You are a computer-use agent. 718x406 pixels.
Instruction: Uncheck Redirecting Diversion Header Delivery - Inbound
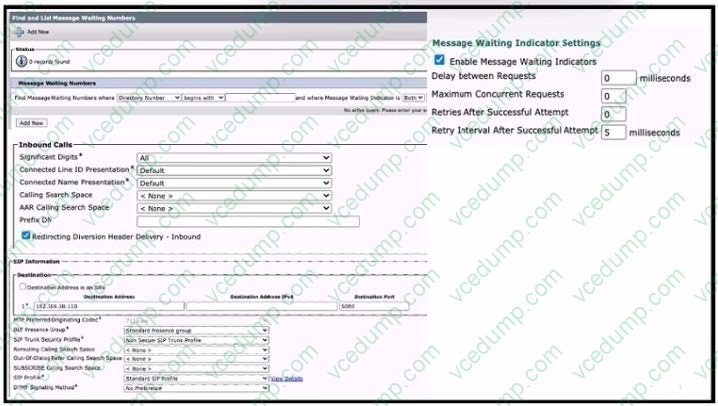(26, 236)
